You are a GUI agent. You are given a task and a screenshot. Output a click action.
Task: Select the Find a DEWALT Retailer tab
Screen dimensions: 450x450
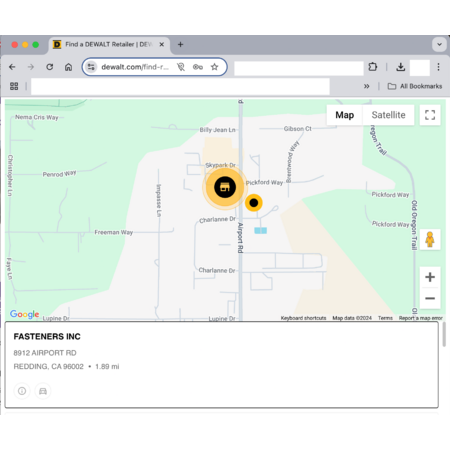[109, 44]
